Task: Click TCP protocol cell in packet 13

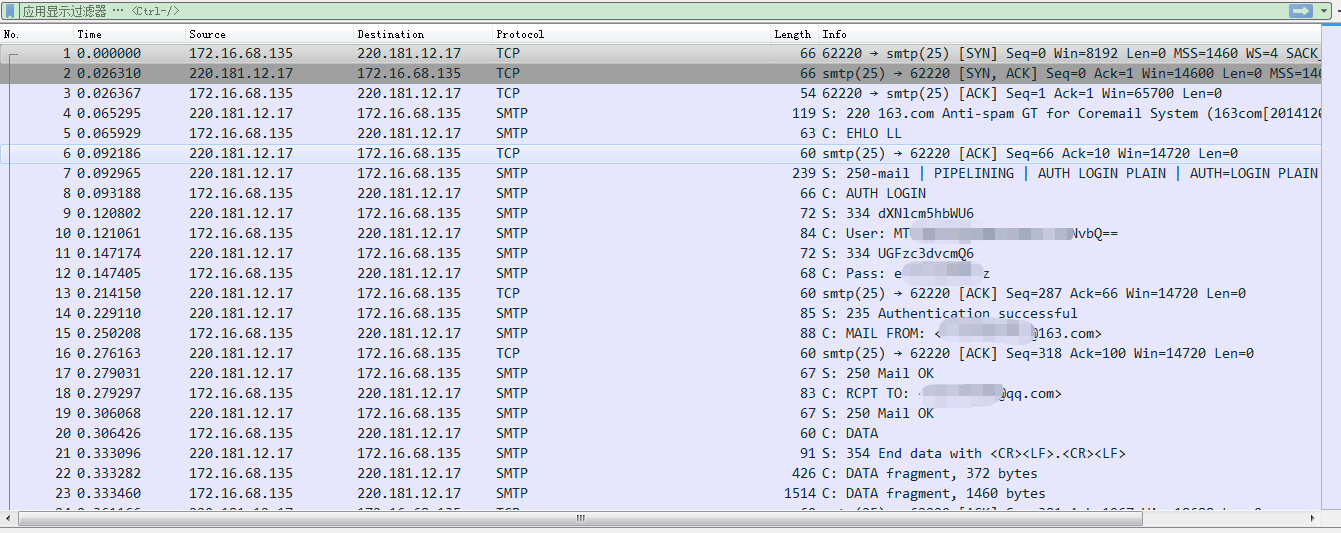Action: pos(508,293)
